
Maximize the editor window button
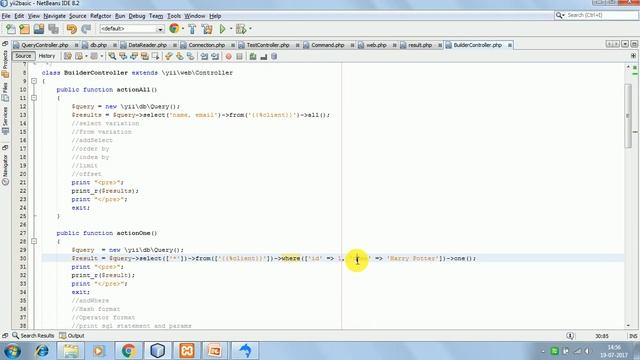(634, 44)
